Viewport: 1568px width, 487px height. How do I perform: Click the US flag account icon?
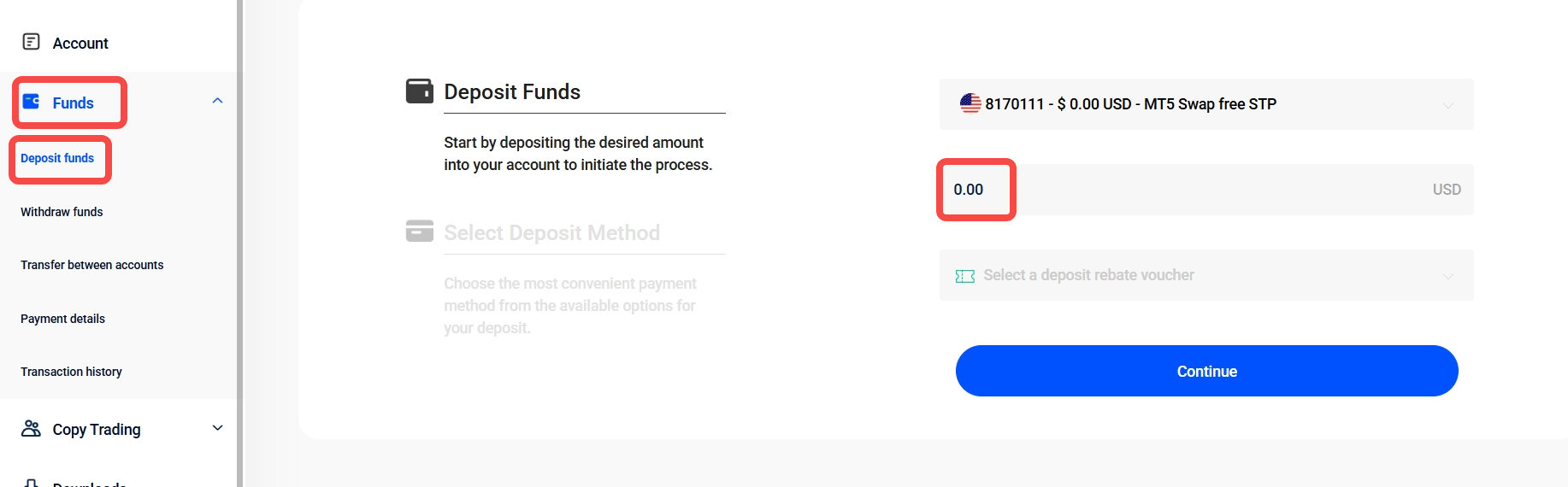point(970,103)
